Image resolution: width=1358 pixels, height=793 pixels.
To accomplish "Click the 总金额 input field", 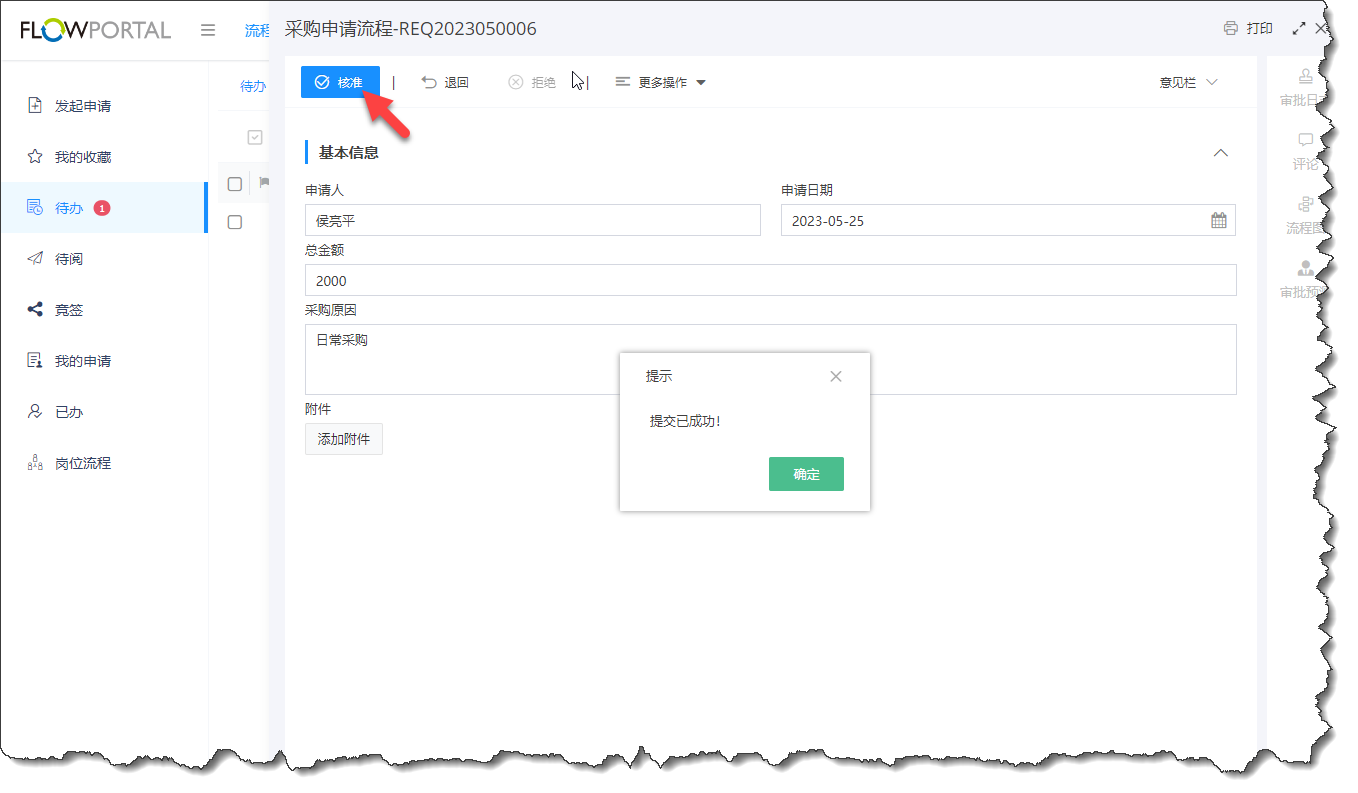I will [770, 280].
